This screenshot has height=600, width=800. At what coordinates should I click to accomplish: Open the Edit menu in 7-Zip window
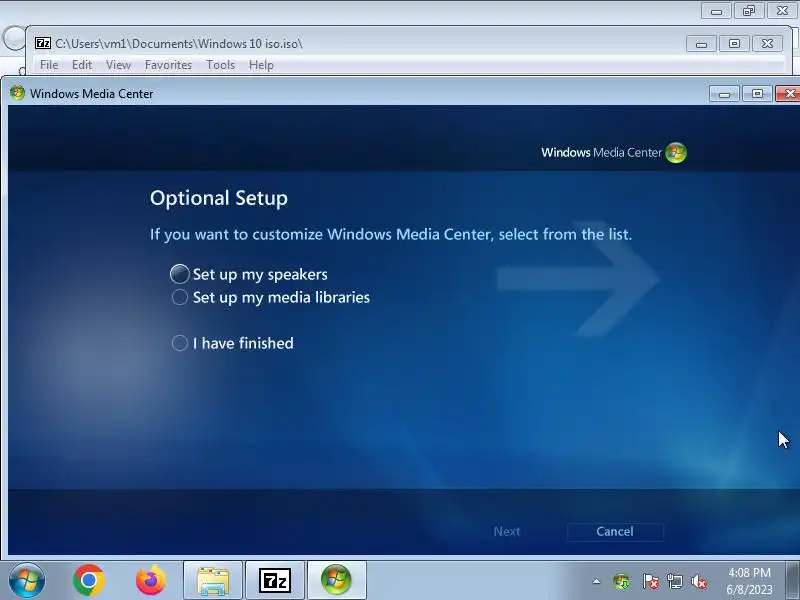pos(82,65)
